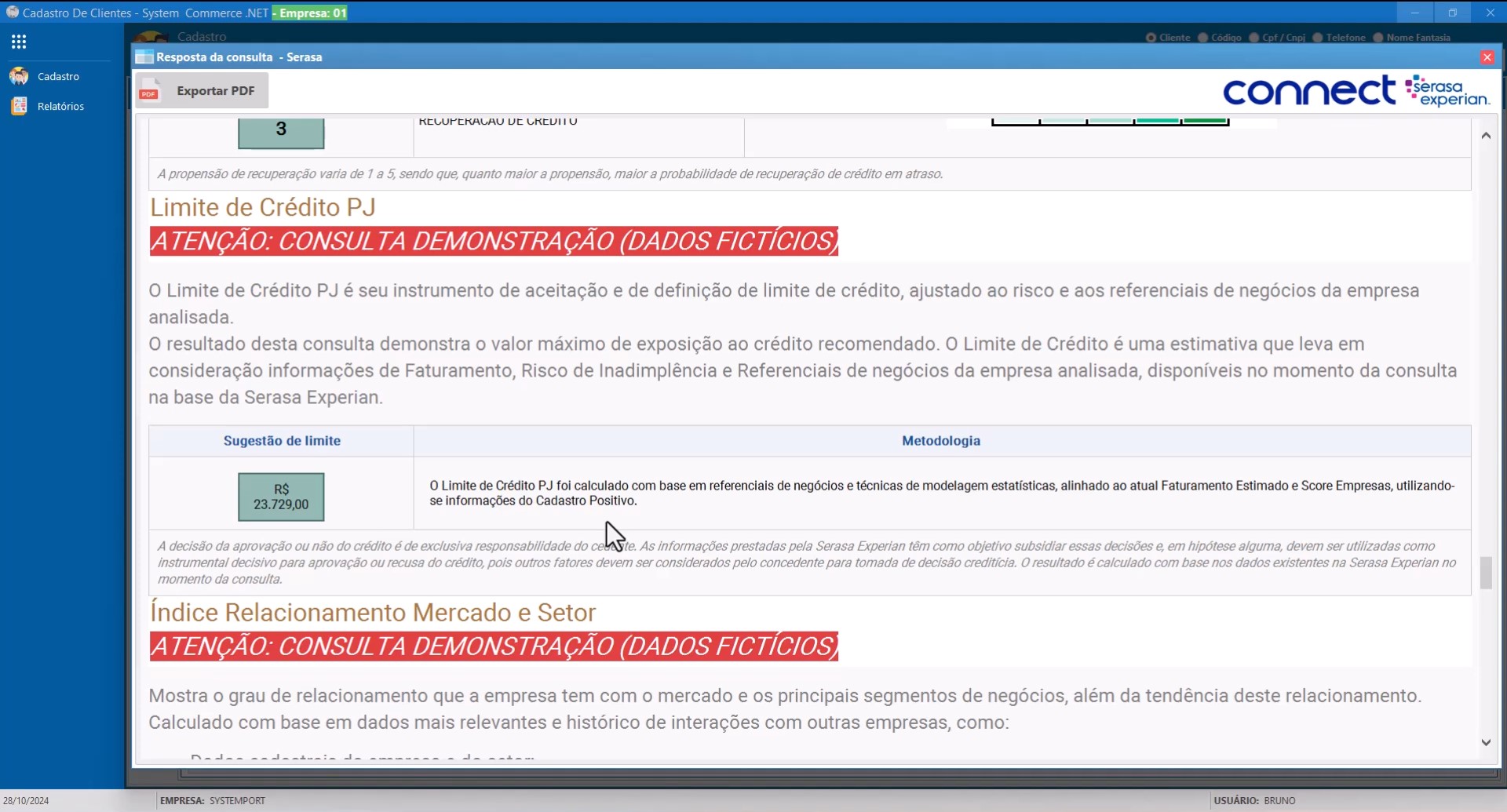Choose the Cpf / Cnpj radio option
Image resolution: width=1507 pixels, height=812 pixels.
(x=1253, y=38)
